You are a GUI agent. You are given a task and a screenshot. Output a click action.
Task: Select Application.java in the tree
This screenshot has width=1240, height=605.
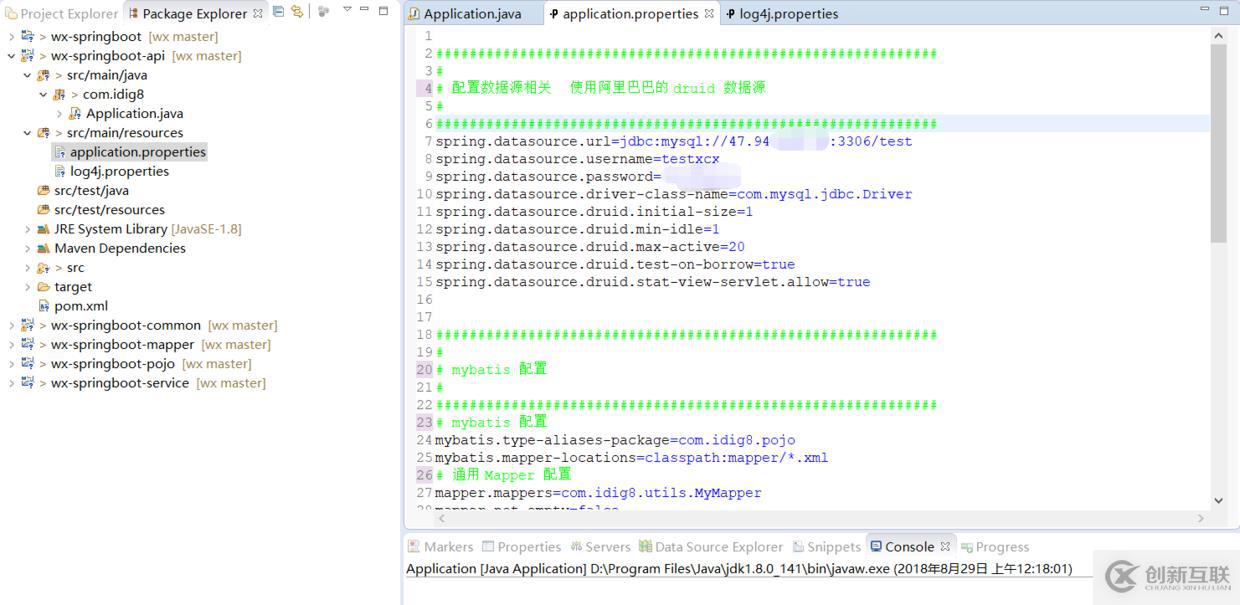pyautogui.click(x=134, y=114)
